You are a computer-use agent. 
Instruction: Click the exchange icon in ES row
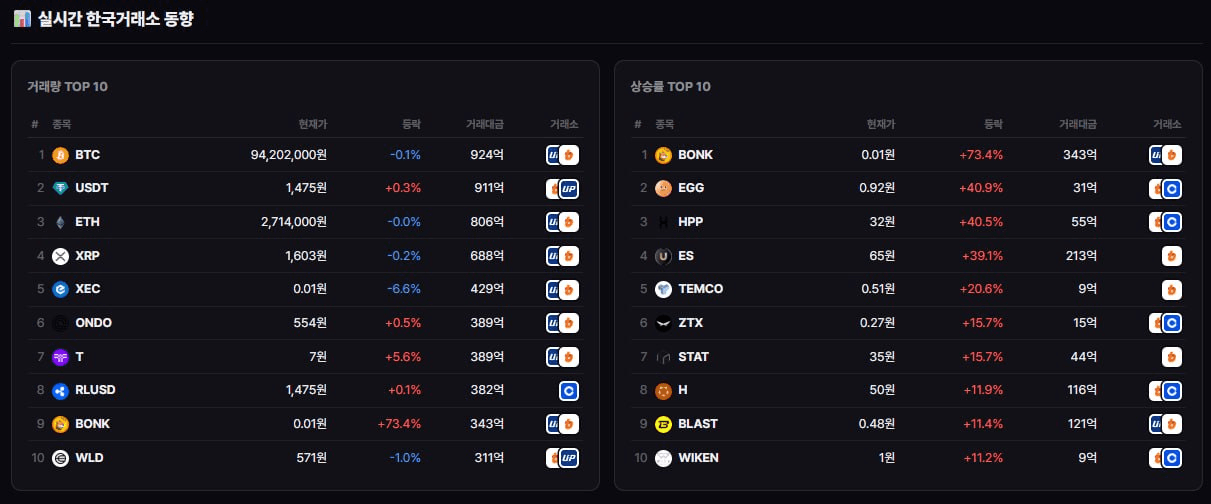pyautogui.click(x=1172, y=256)
